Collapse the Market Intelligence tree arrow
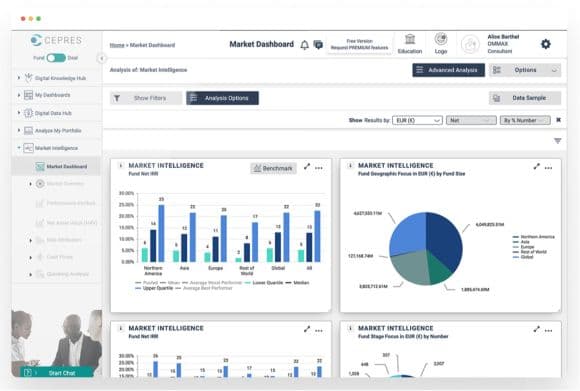This screenshot has width=580, height=391. [x=19, y=148]
